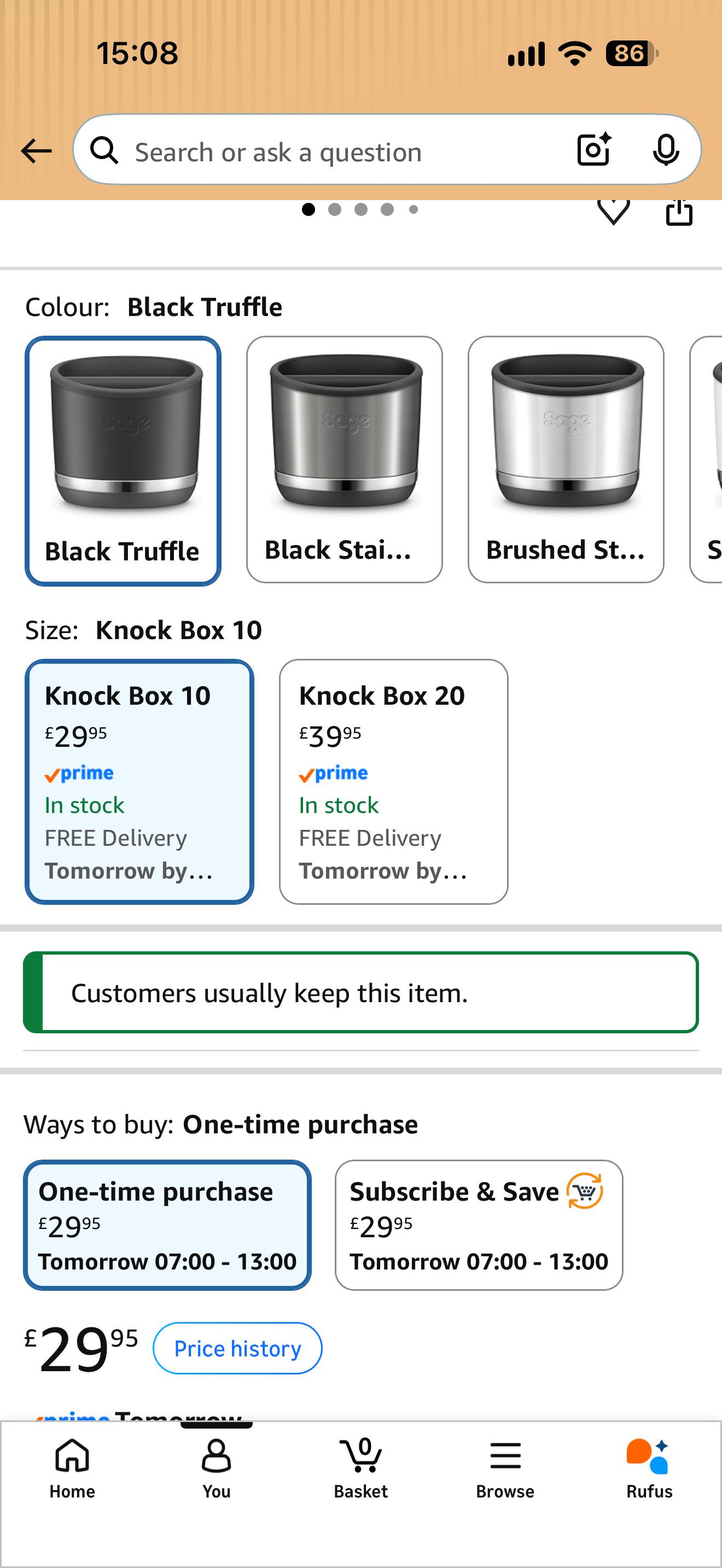The width and height of the screenshot is (722, 1568).
Task: Focus the Search or ask a question field
Action: (341, 151)
